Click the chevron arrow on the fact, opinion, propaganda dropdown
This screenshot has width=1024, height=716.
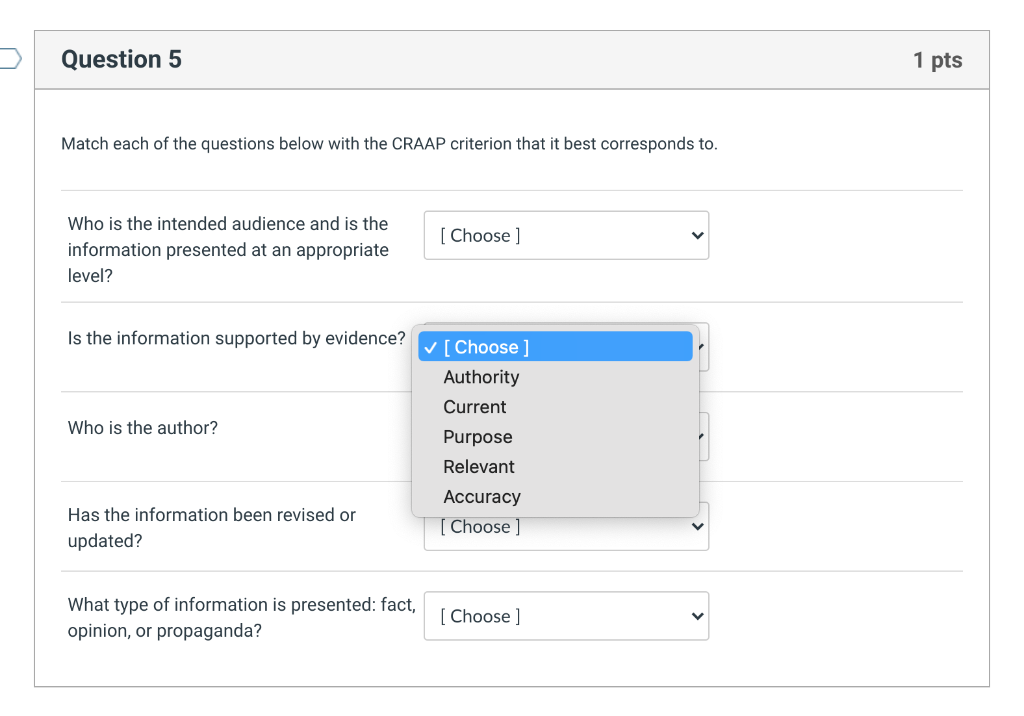coord(697,616)
